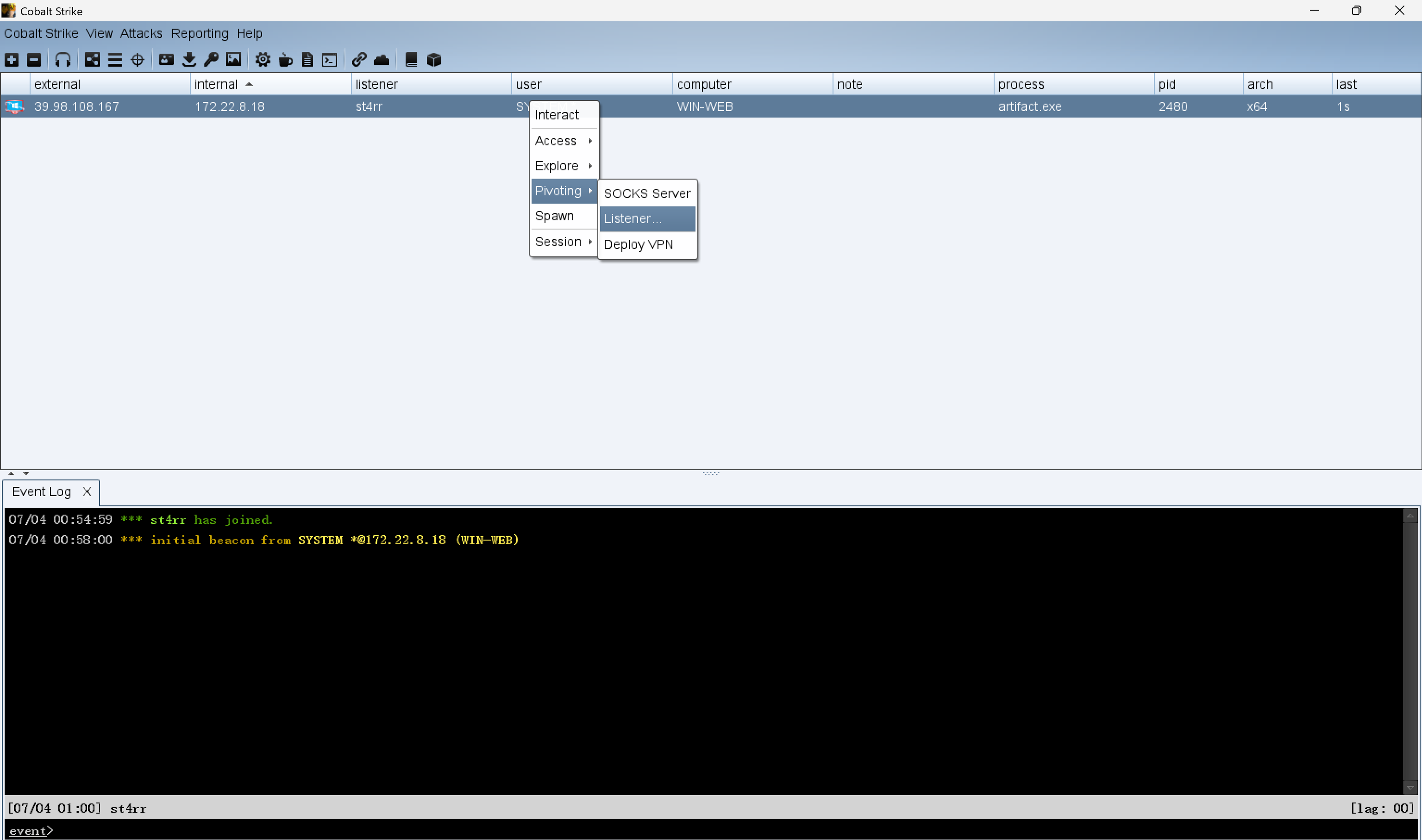Show targets with the crosshair icon
1422x840 pixels.
[138, 59]
